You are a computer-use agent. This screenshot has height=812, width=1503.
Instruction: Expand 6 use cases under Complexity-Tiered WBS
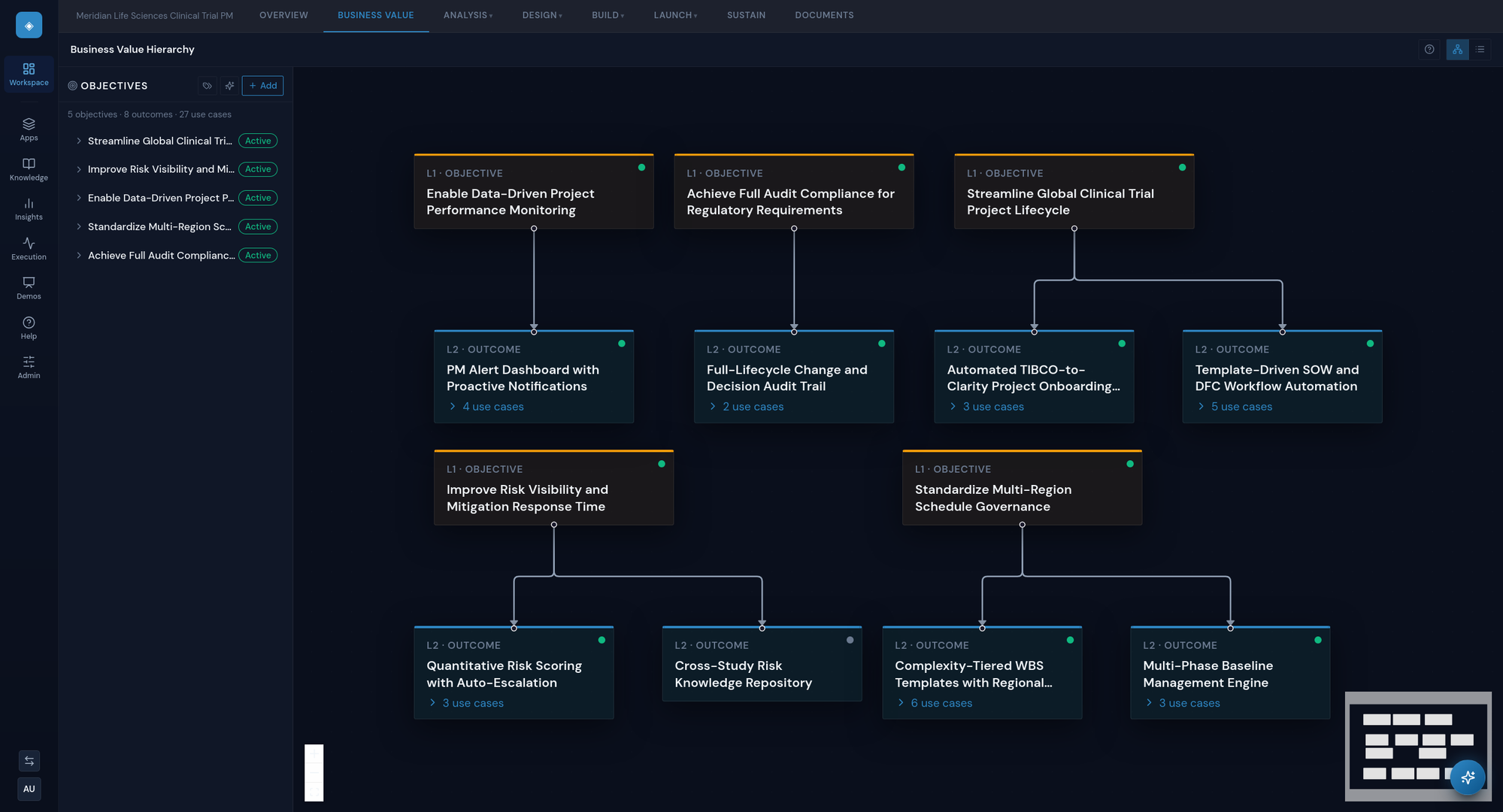(934, 703)
